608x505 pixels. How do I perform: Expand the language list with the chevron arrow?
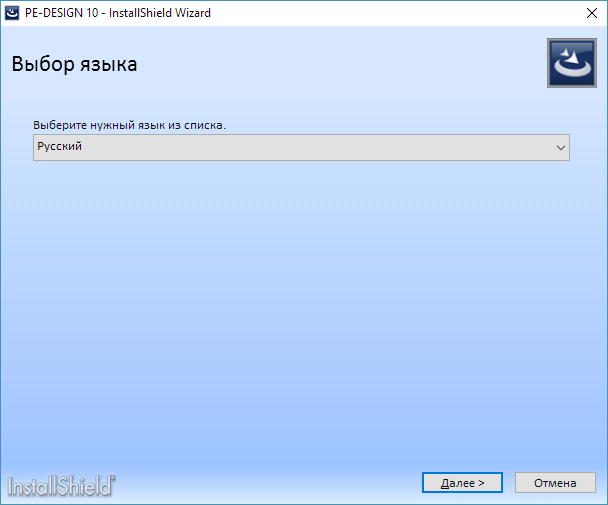pos(561,147)
